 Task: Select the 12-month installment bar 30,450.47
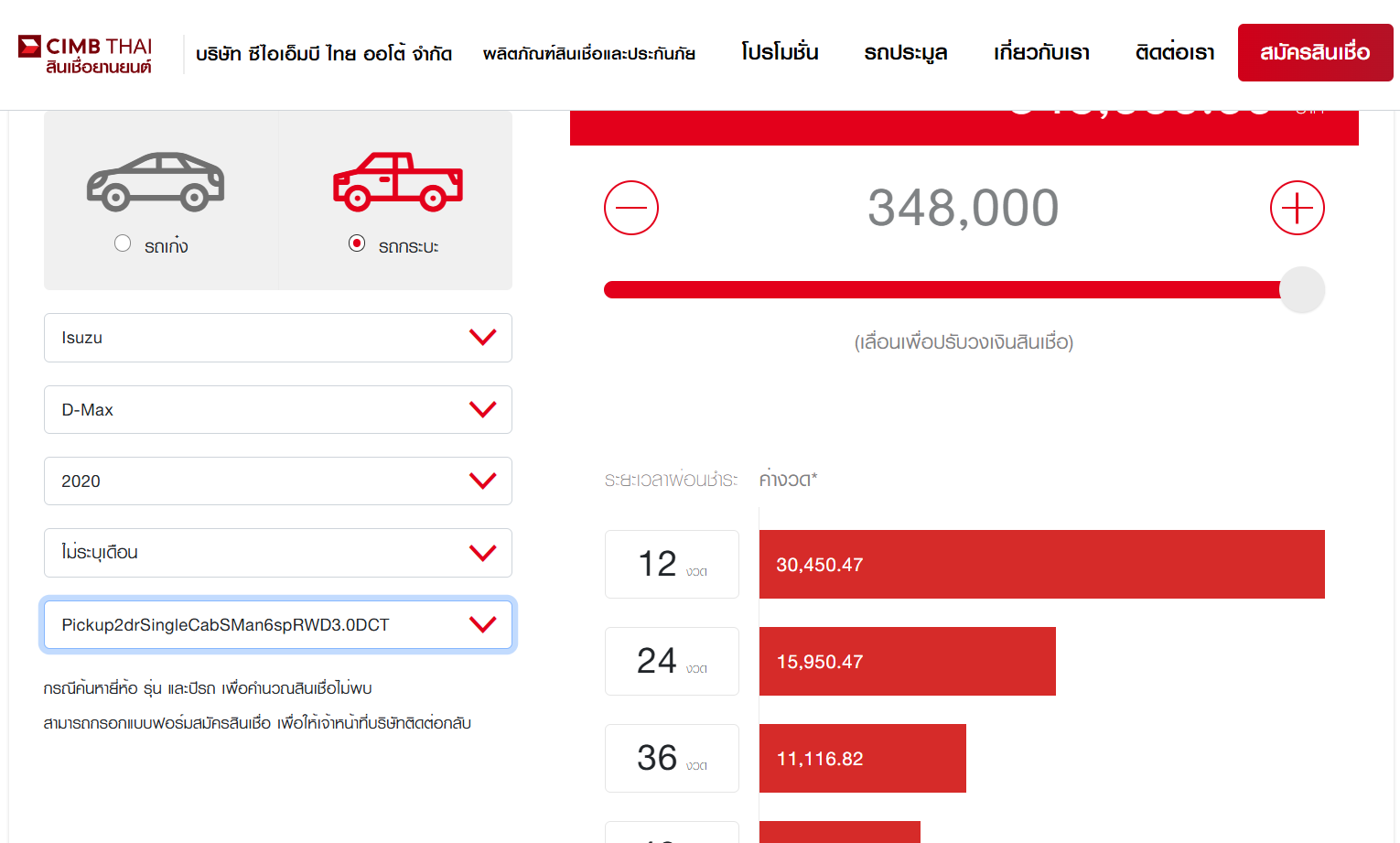(1041, 565)
